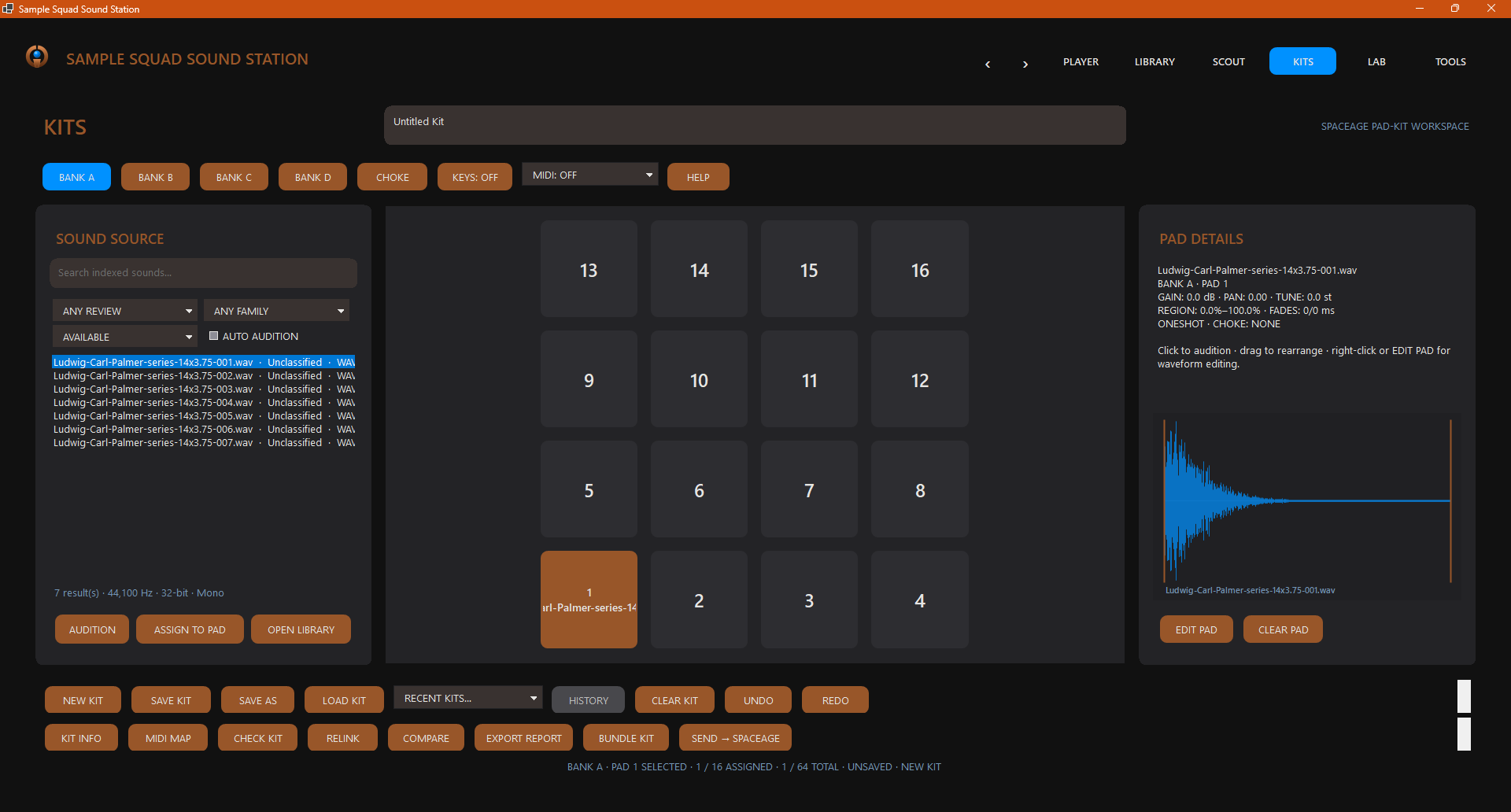The width and height of the screenshot is (1511, 812).
Task: Click ASSIGN TO PAD
Action: click(190, 629)
